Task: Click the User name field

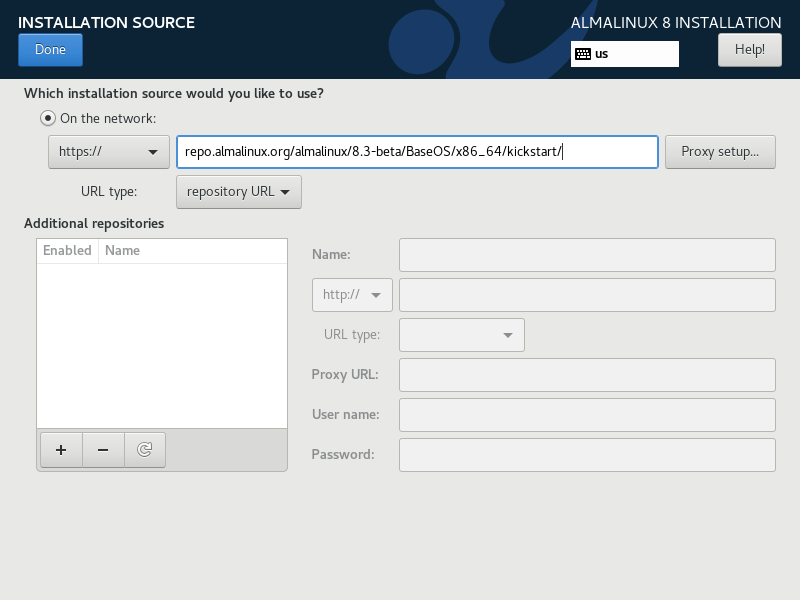Action: [x=586, y=414]
